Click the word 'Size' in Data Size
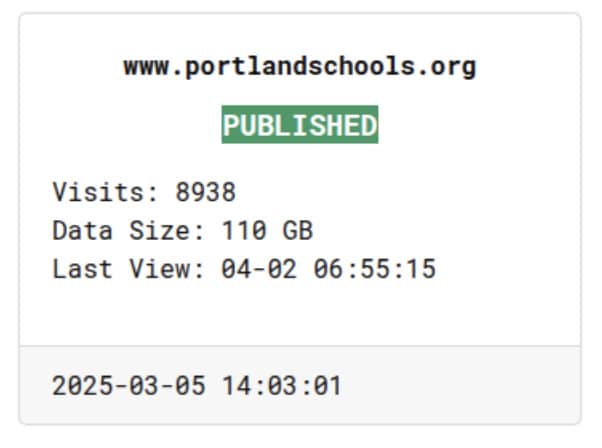Screen dimensions: 602x448 [x=159, y=230]
